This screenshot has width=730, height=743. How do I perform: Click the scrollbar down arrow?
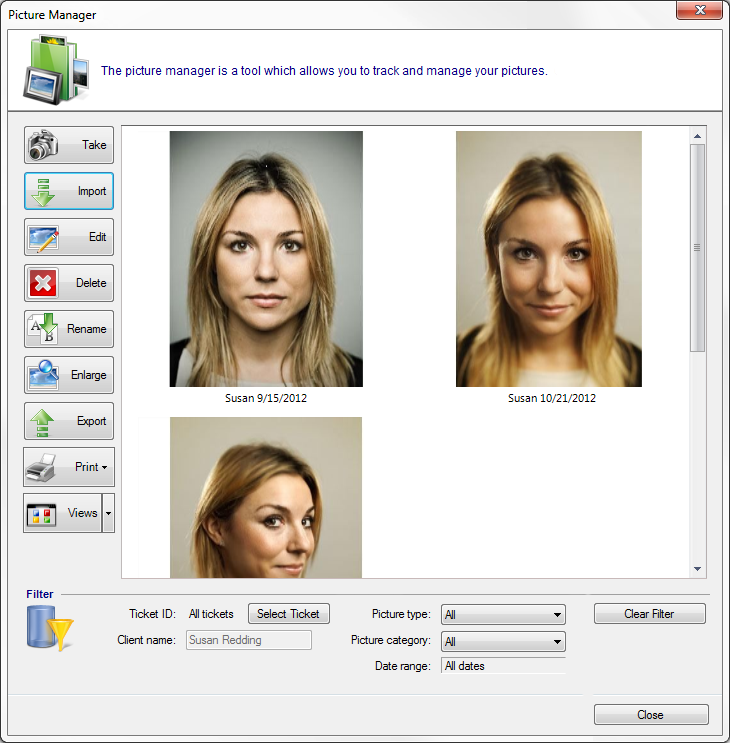point(697,569)
